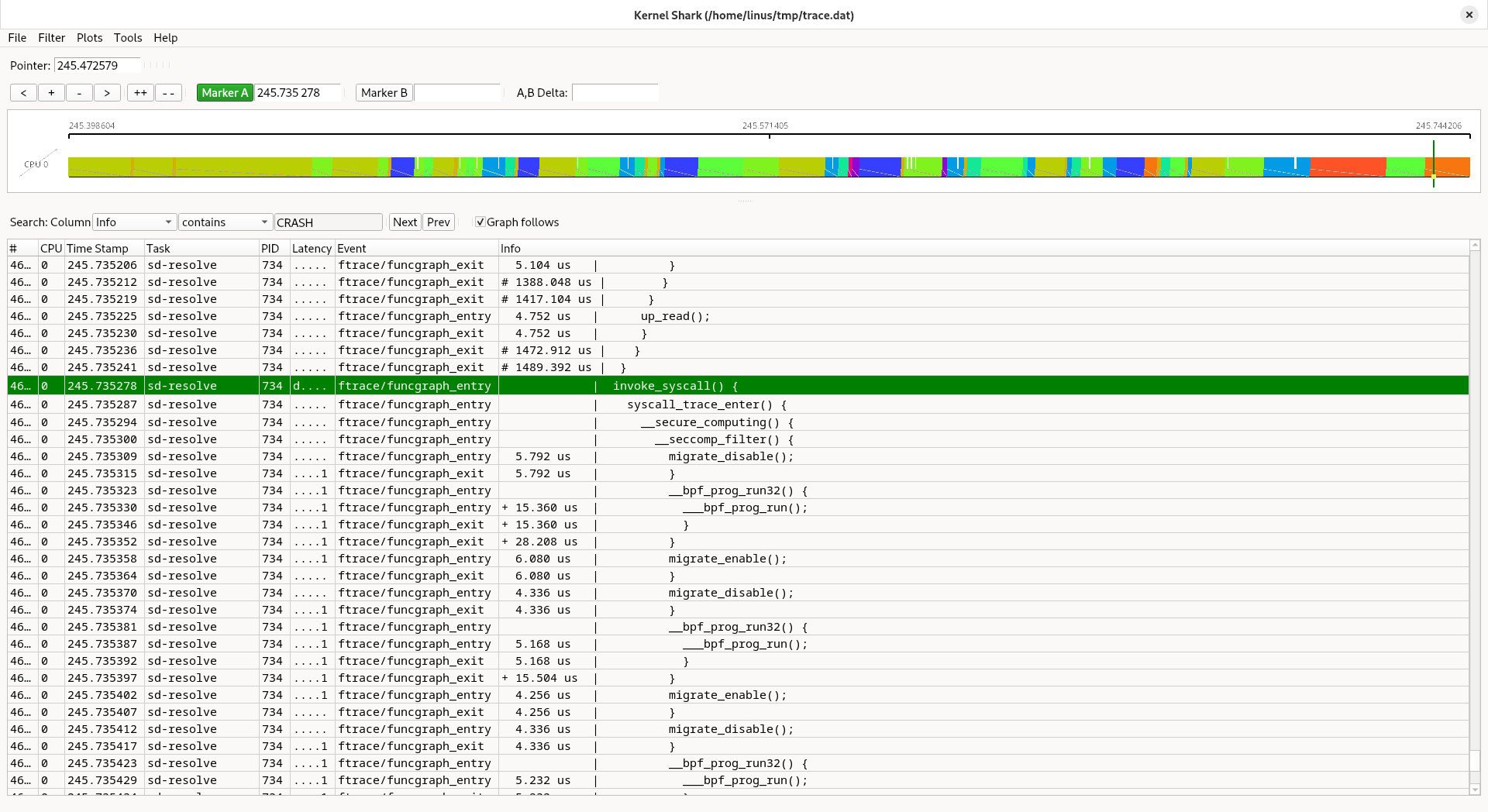This screenshot has height=812, width=1488.
Task: Select the highlighted row invoke_syscall() {
Action: (x=738, y=386)
